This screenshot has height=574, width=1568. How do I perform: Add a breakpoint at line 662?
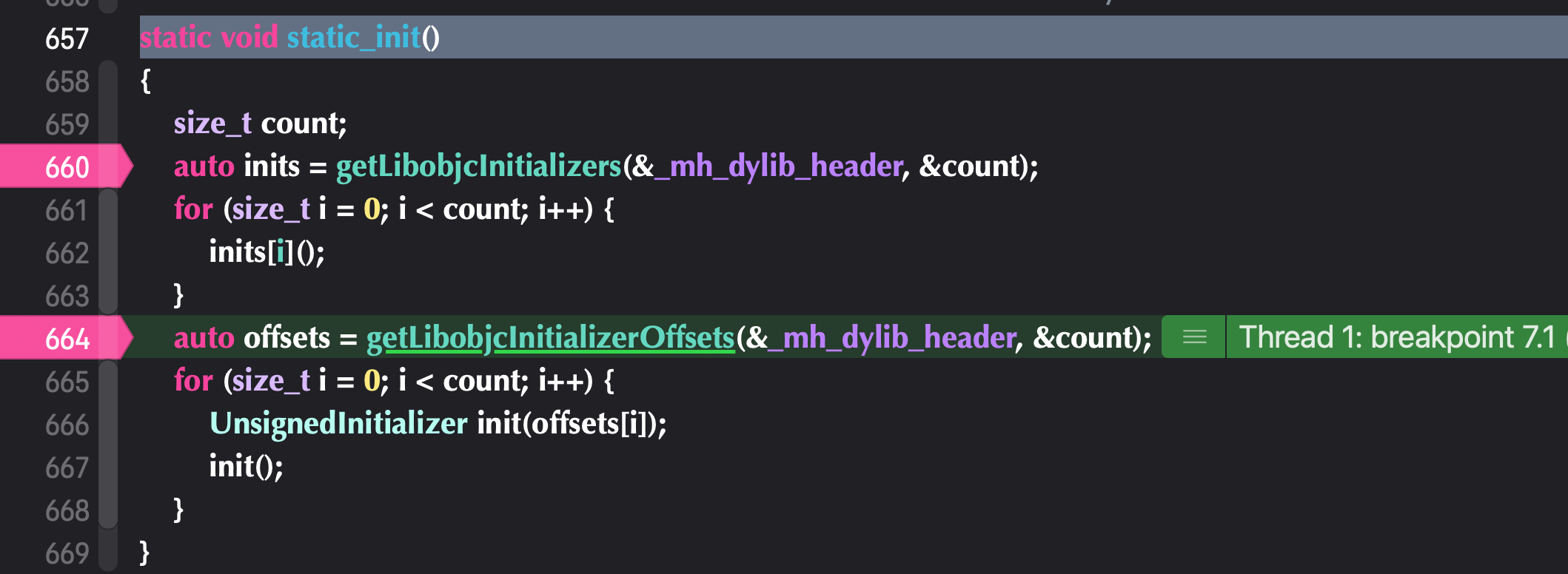pyautogui.click(x=67, y=253)
